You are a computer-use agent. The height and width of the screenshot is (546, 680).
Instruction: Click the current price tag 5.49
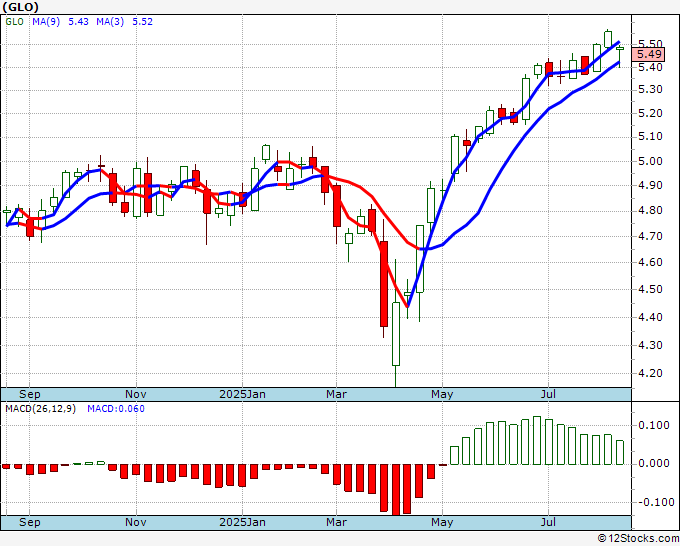[x=649, y=54]
